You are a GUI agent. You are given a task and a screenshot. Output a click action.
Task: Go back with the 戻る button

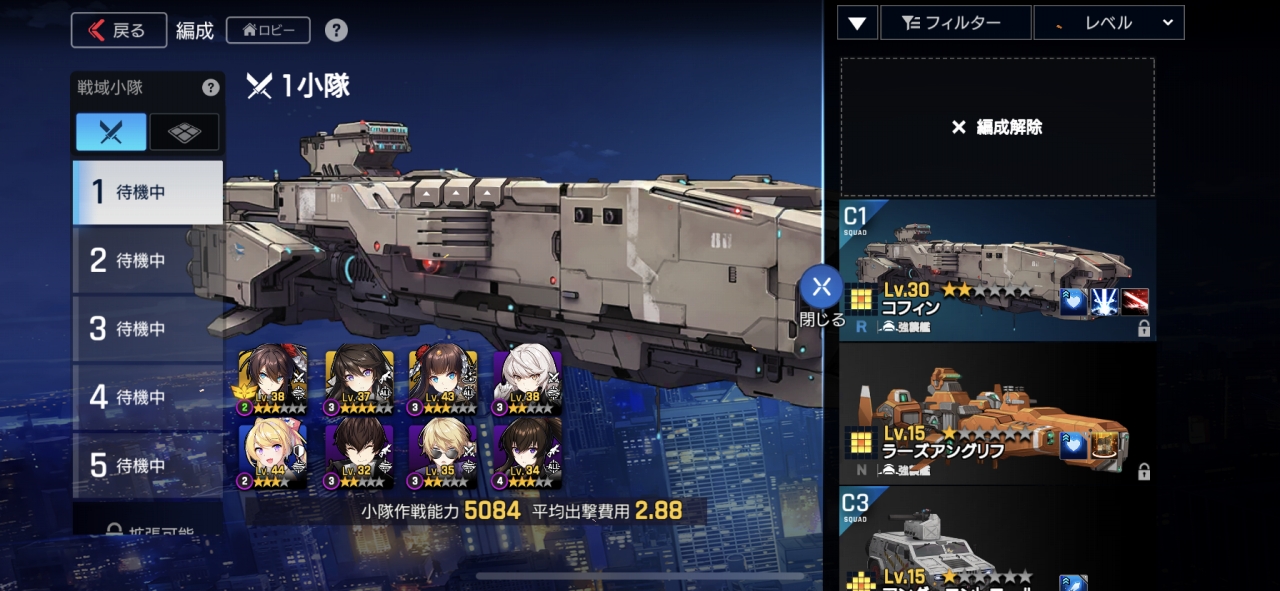(x=119, y=30)
